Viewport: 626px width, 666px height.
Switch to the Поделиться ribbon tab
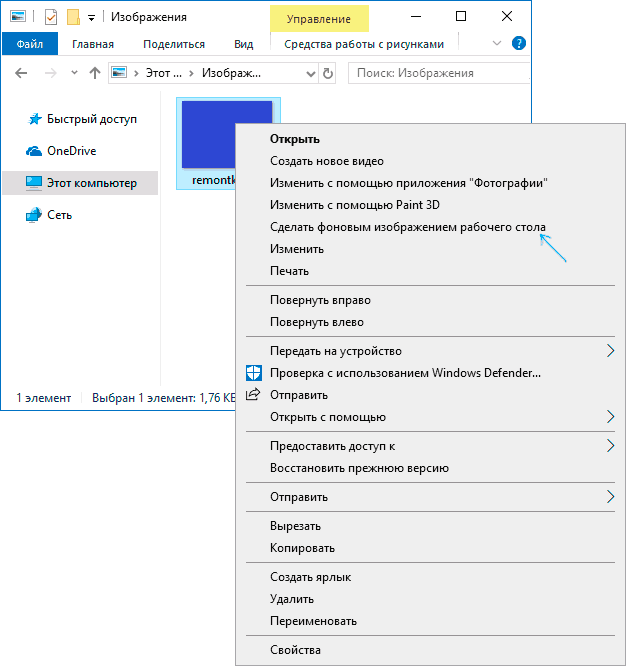173,44
